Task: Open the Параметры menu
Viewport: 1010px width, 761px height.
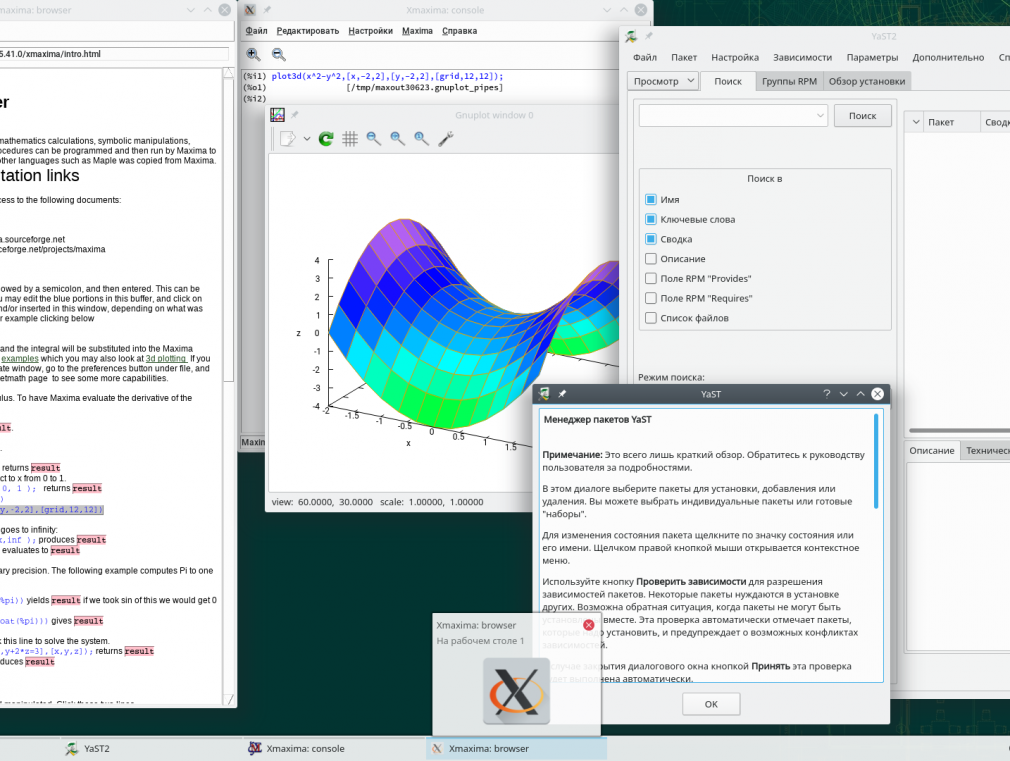Action: (x=872, y=57)
